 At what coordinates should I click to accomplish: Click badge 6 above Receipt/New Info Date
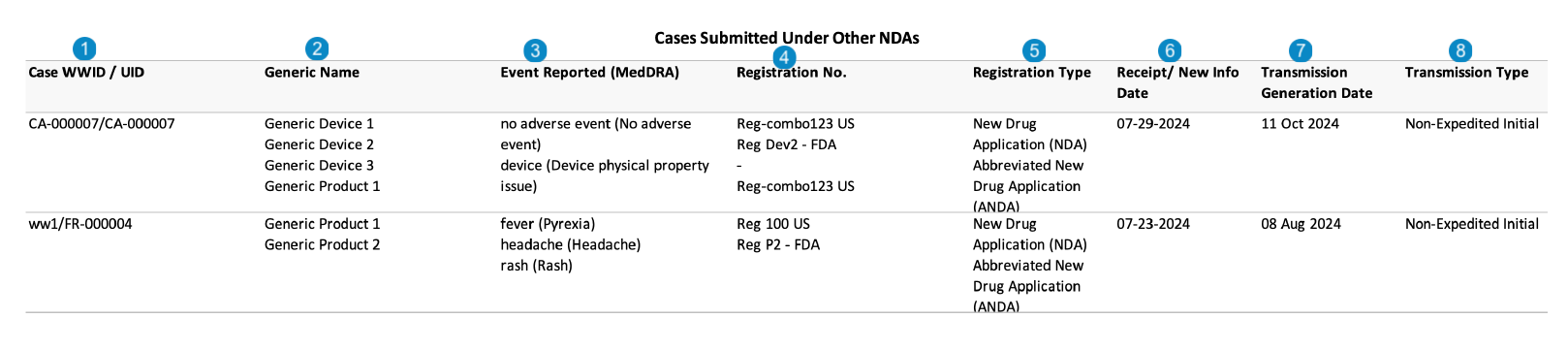[x=1170, y=50]
